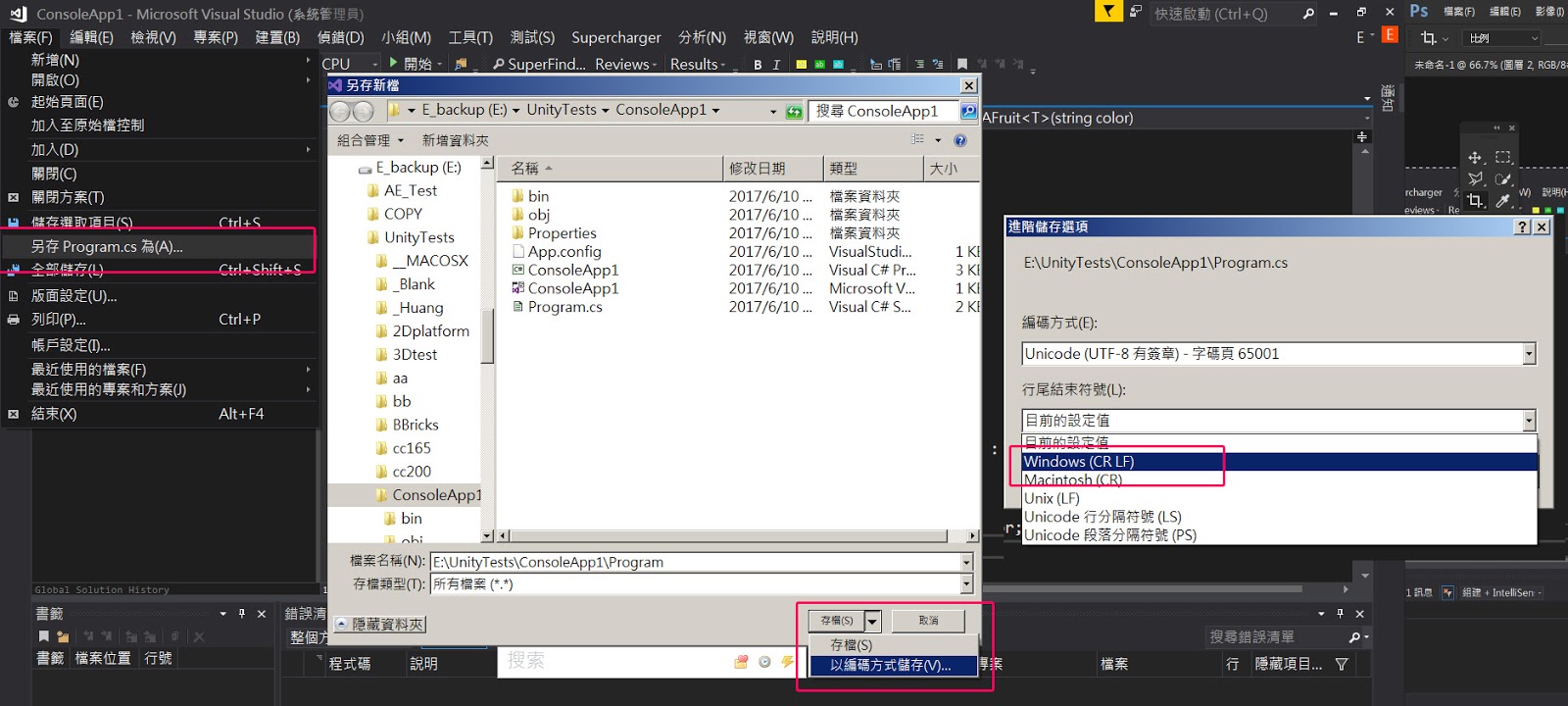Viewport: 1568px width, 706px height.
Task: Open the encoding combo box dropdown
Action: [1529, 354]
